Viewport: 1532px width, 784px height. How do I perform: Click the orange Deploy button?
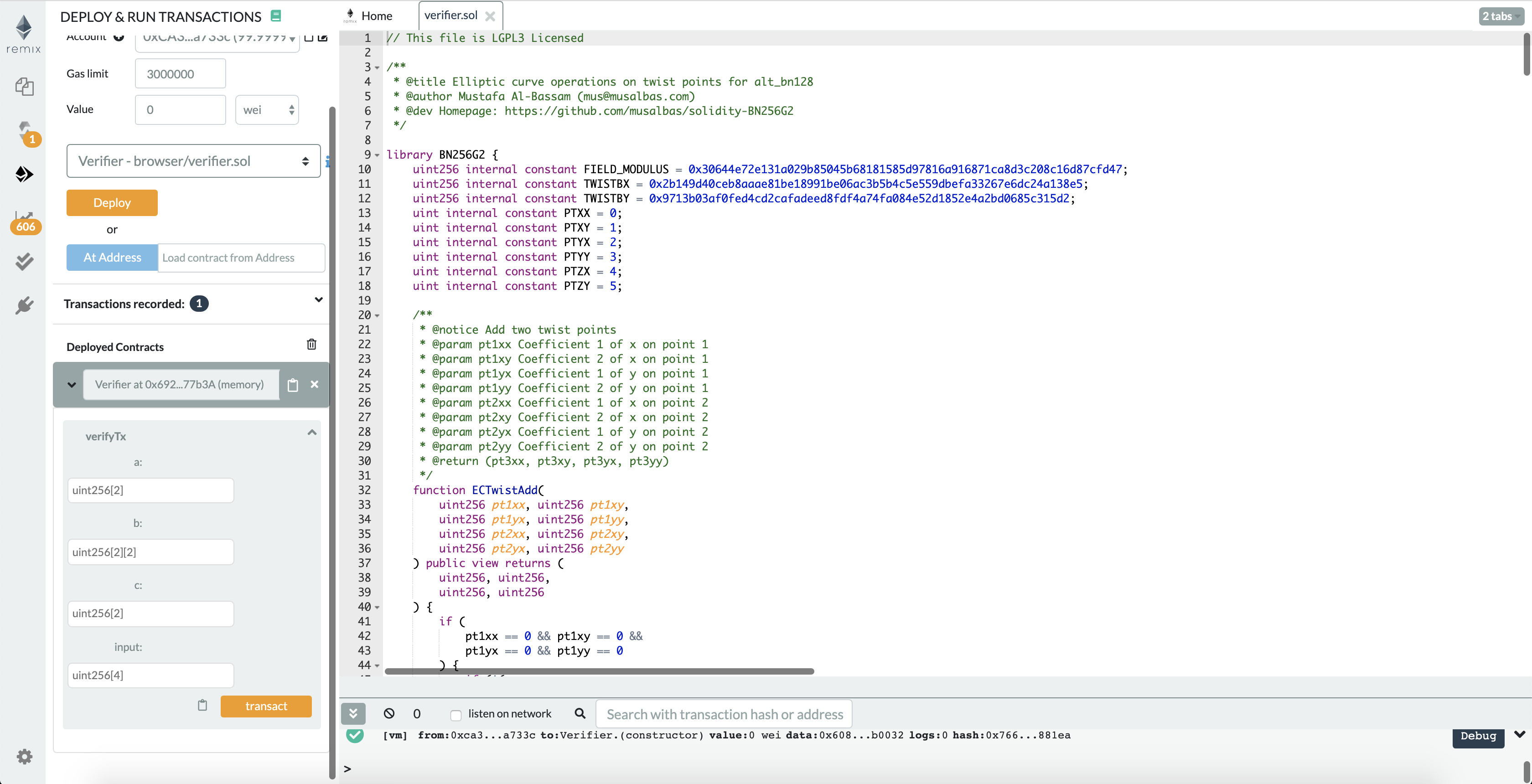coord(112,203)
